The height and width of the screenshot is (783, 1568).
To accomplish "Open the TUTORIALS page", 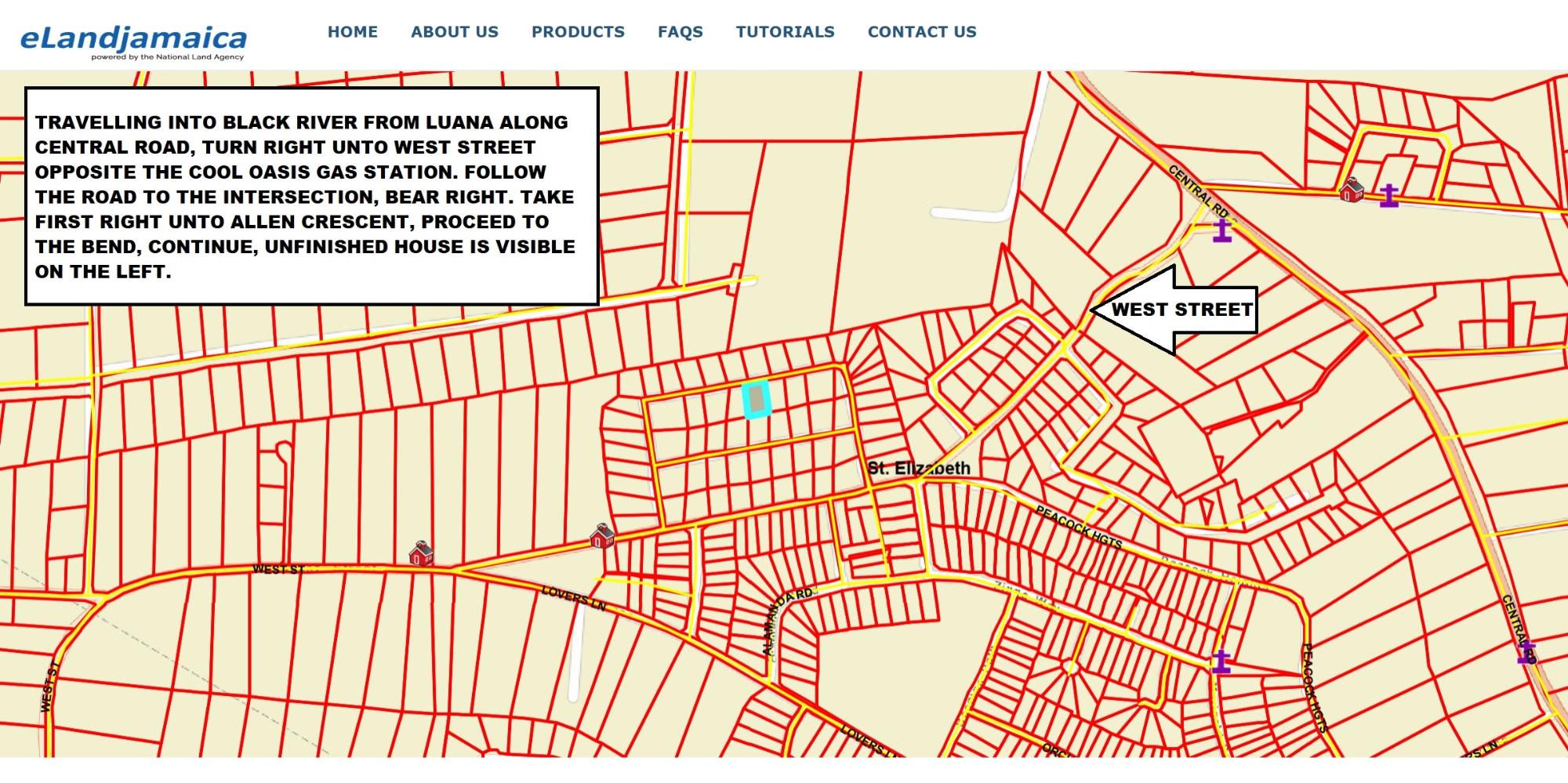I will click(785, 32).
